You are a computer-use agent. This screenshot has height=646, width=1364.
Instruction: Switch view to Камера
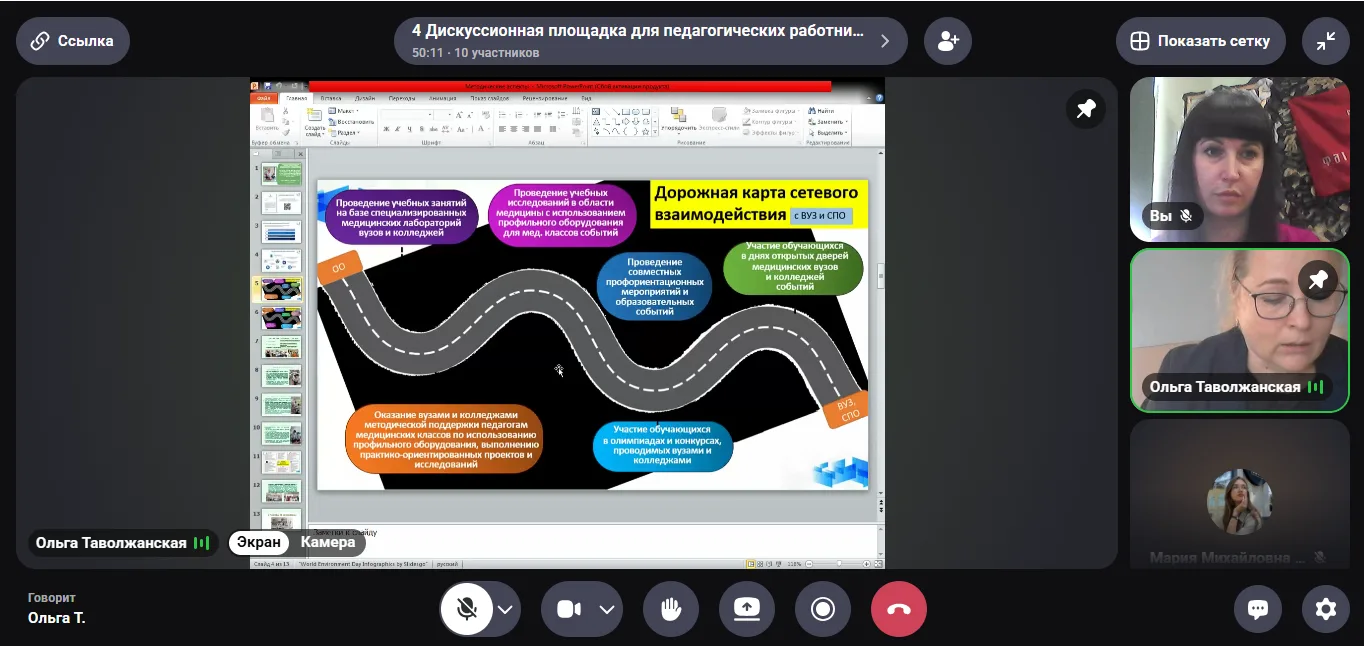328,542
